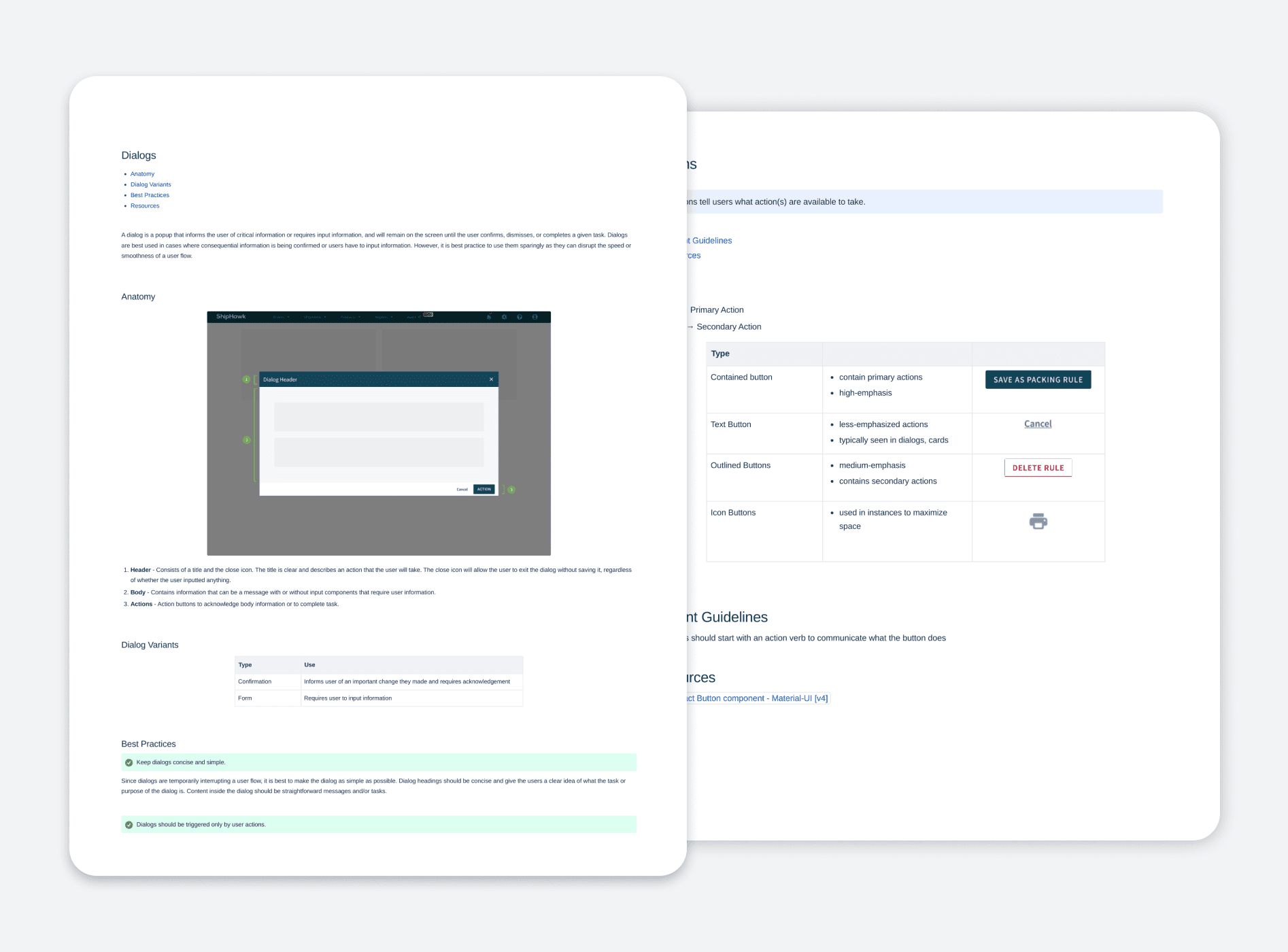Open the Resources link in Dialogs page
Image resolution: width=1288 pixels, height=952 pixels.
145,206
